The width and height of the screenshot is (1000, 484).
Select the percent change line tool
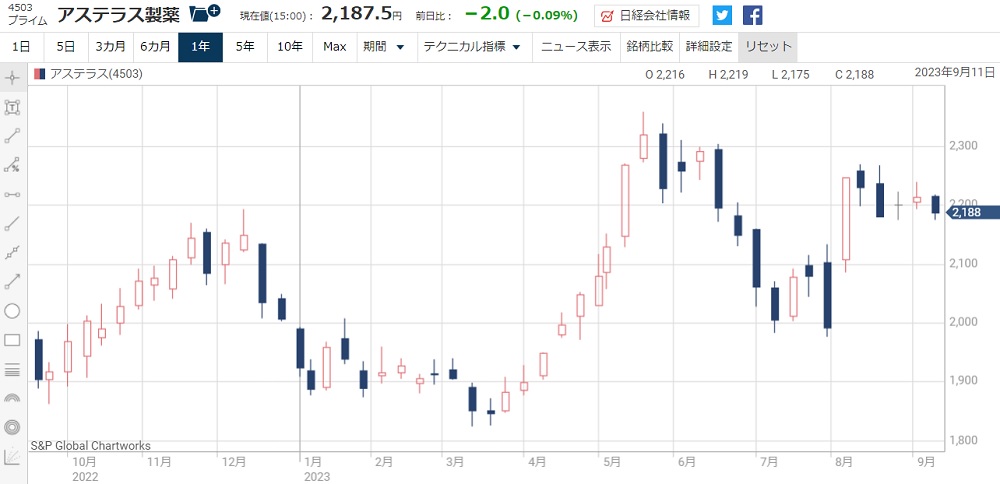12,165
